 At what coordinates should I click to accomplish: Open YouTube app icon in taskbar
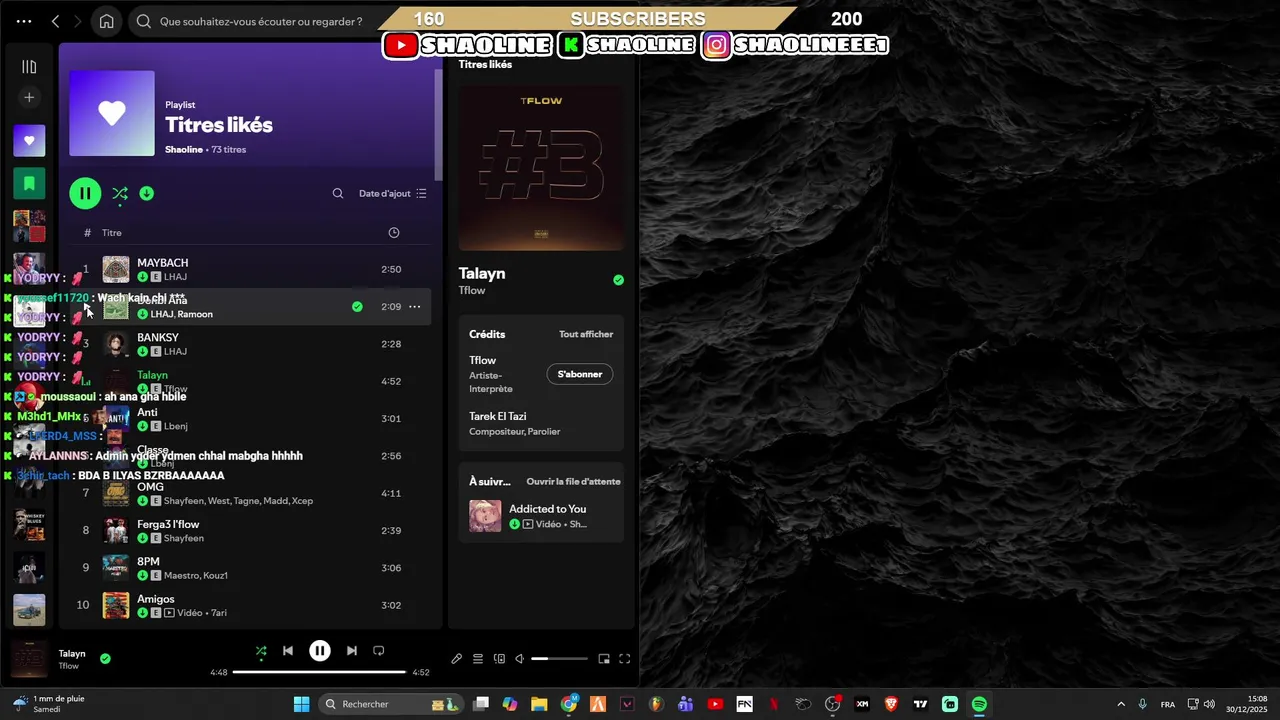(715, 704)
